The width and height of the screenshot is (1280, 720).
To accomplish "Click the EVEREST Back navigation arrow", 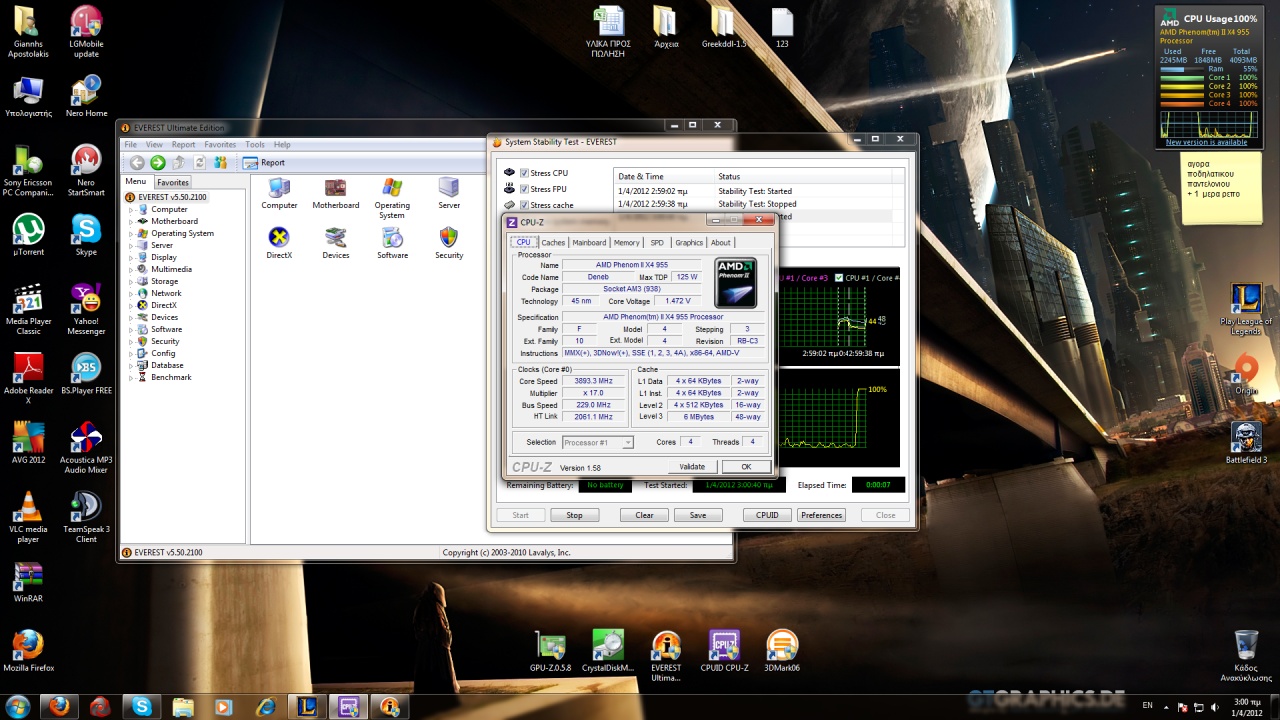I will click(137, 163).
